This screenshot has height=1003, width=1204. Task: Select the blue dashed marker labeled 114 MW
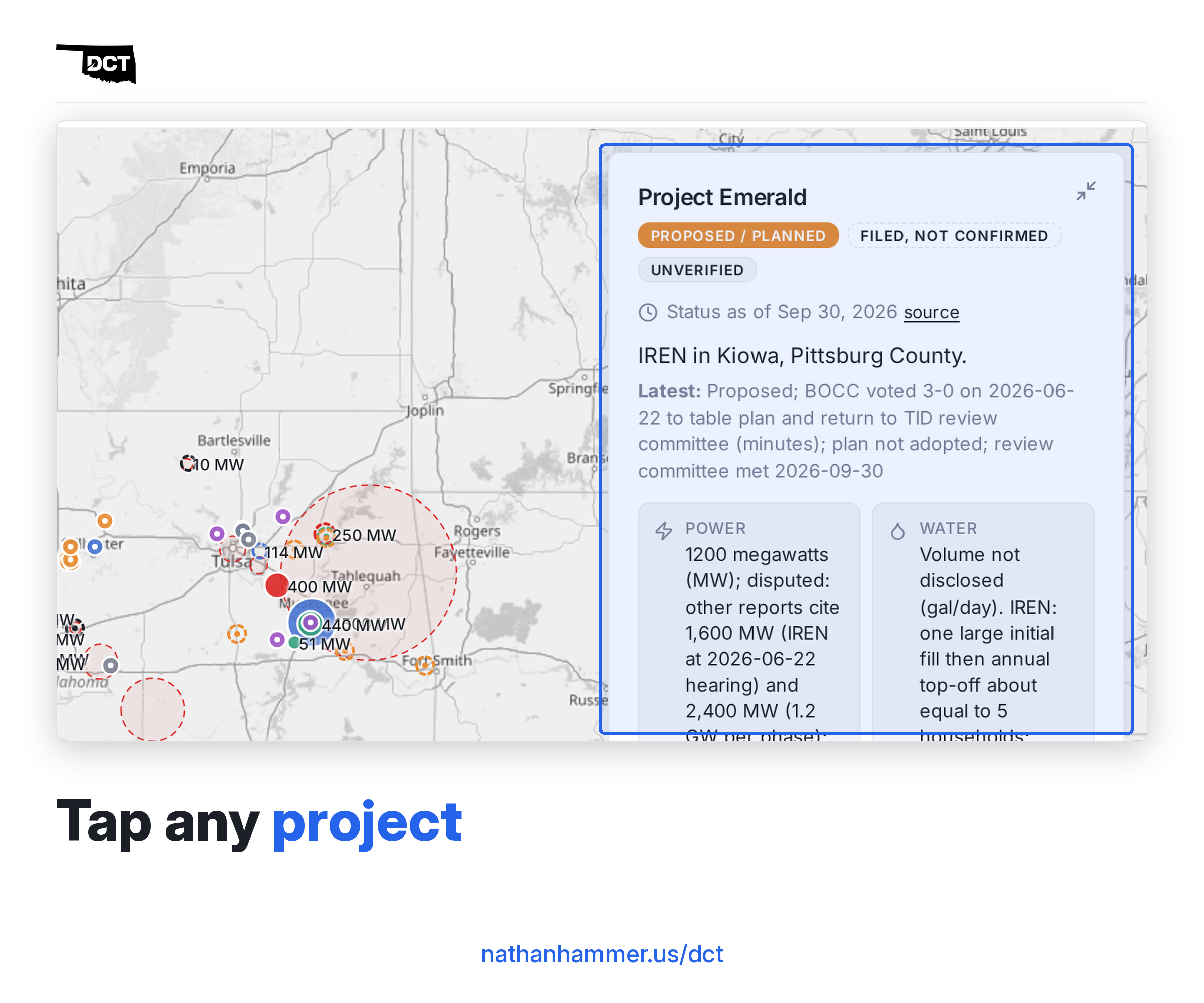[x=260, y=551]
